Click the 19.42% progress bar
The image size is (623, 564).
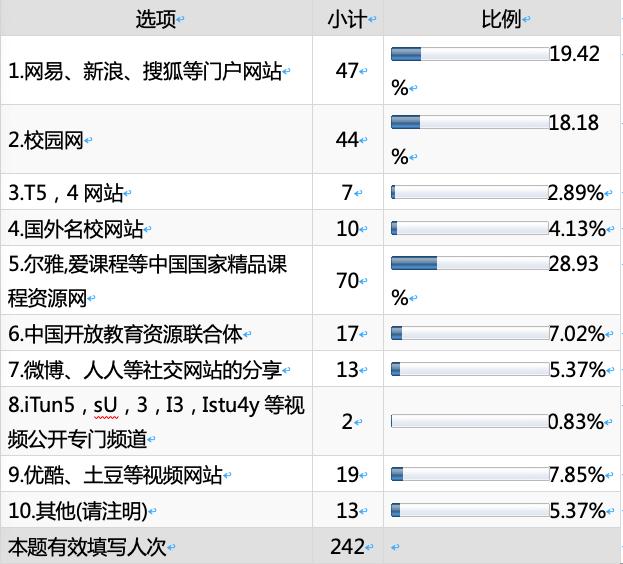[469, 54]
